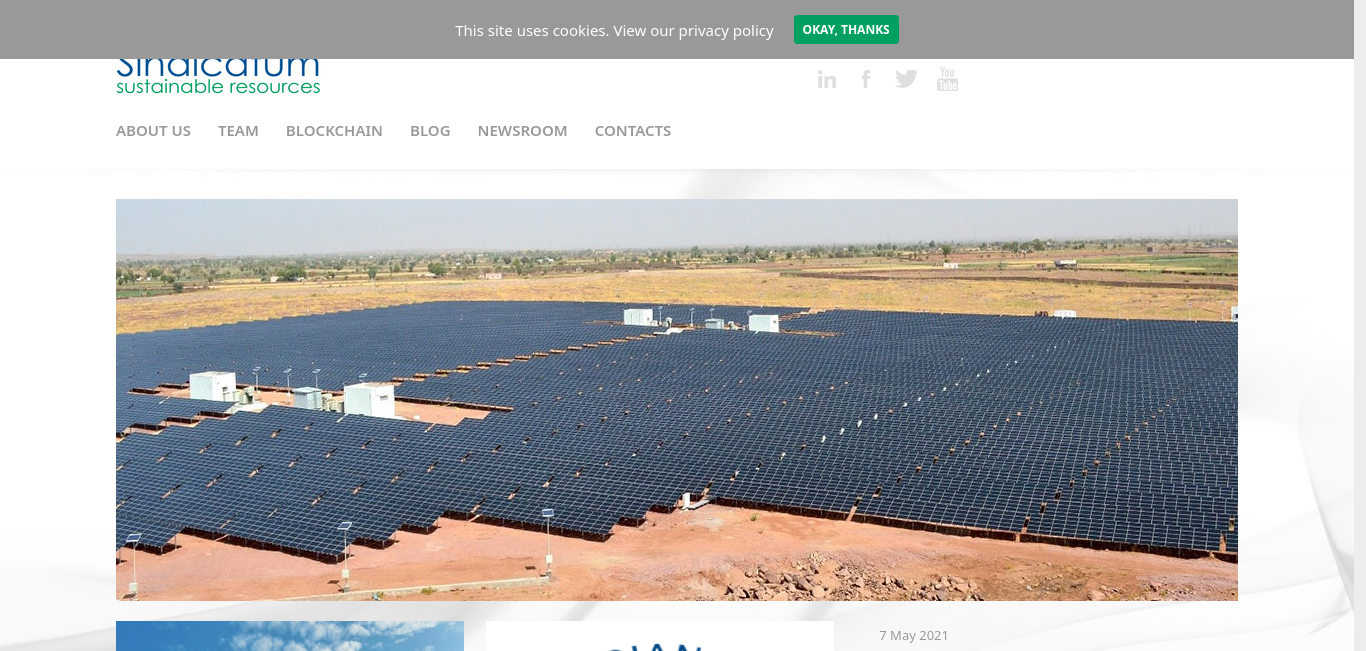
Task: Click the green sustainable resources tagline
Action: pyautogui.click(x=218, y=87)
